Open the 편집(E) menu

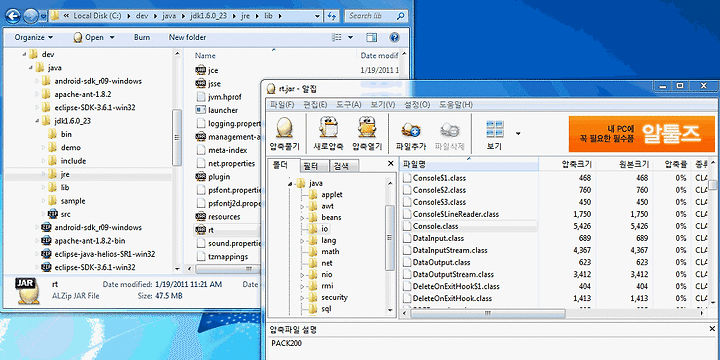(x=315, y=105)
